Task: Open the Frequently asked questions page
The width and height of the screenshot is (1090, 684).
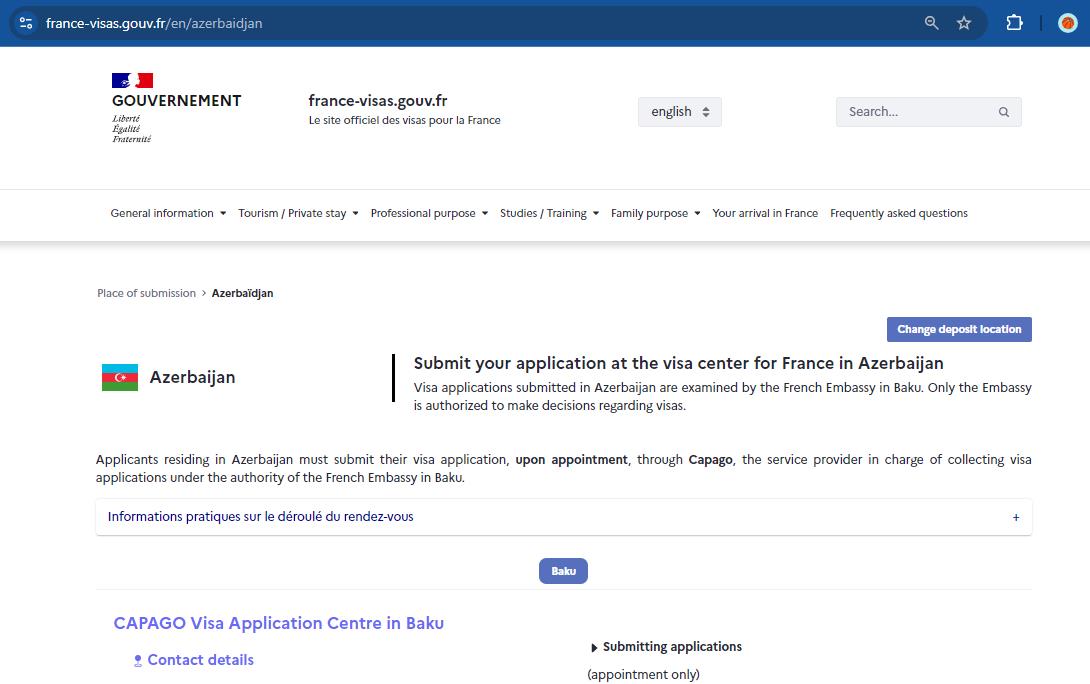Action: 898,213
